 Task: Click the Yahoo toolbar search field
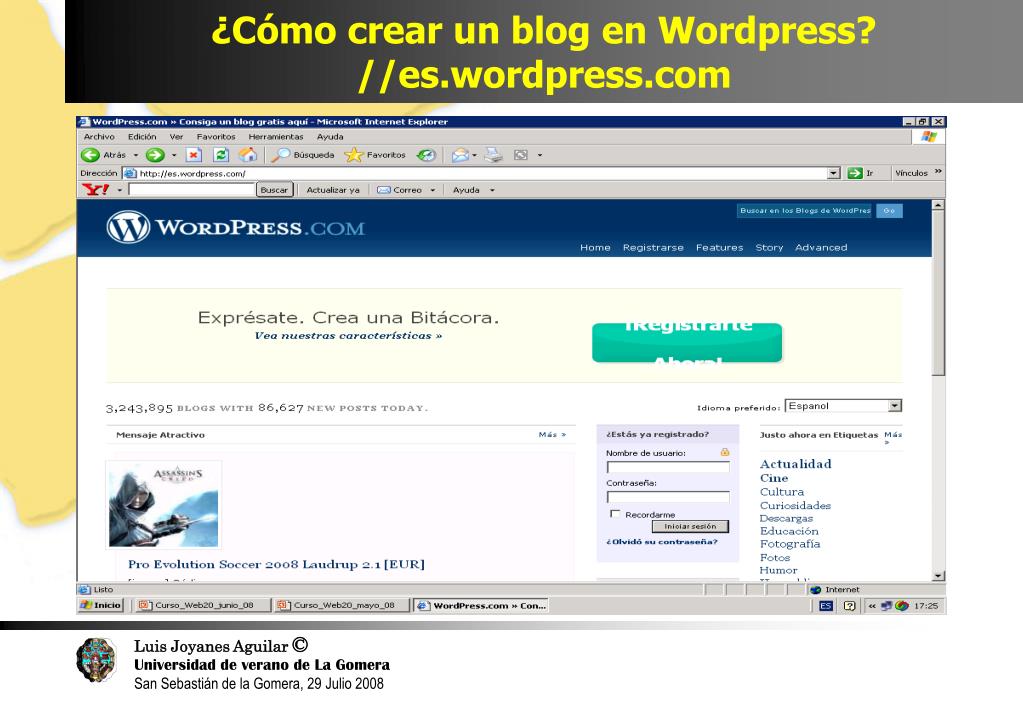(192, 190)
